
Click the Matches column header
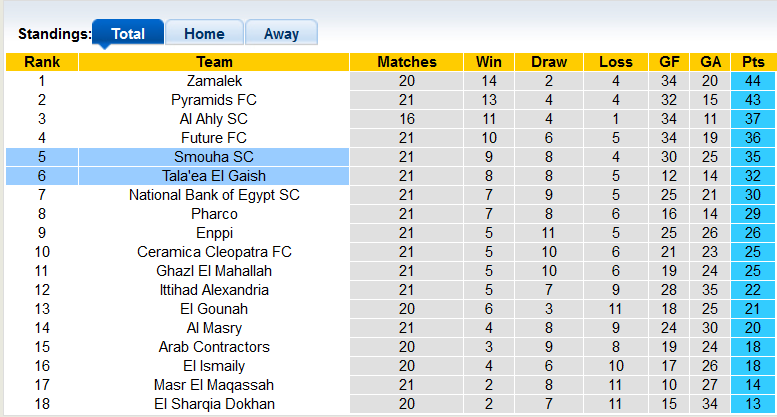click(407, 62)
